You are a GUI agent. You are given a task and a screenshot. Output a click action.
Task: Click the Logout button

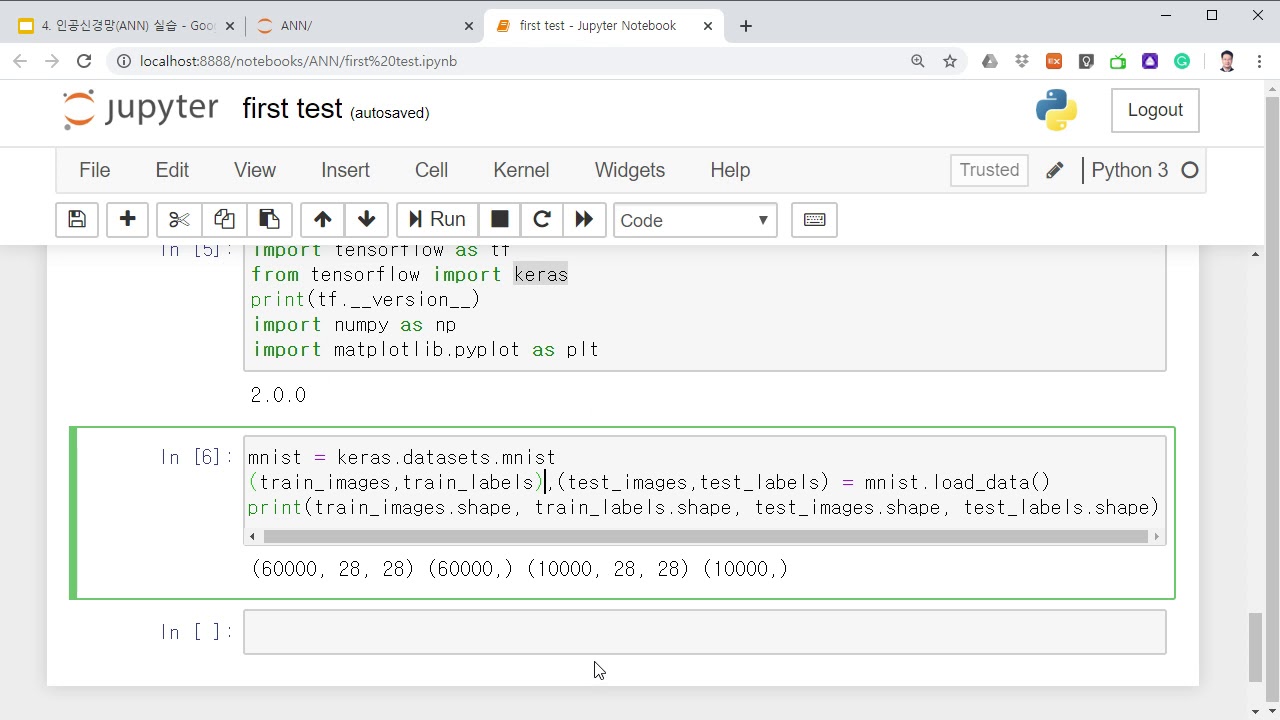[x=1155, y=110]
